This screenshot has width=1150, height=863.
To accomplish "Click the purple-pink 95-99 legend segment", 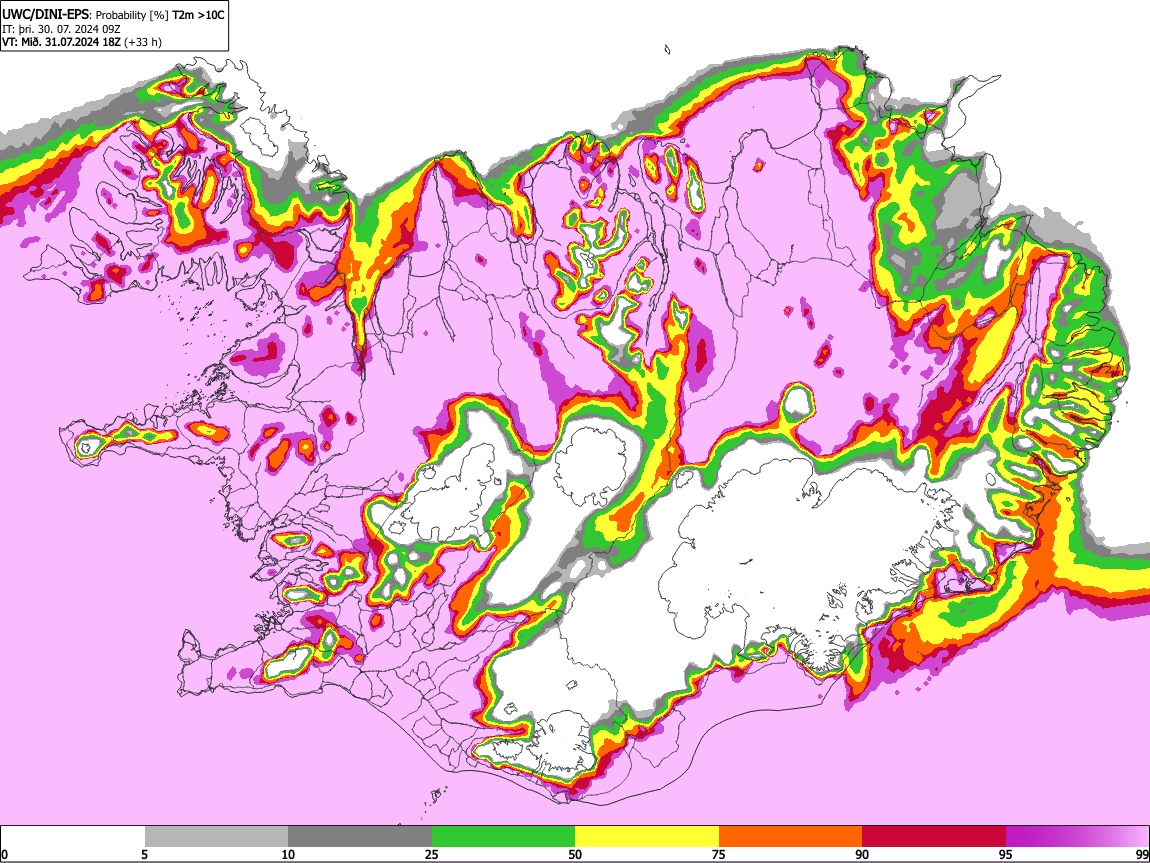I will [x=1077, y=836].
